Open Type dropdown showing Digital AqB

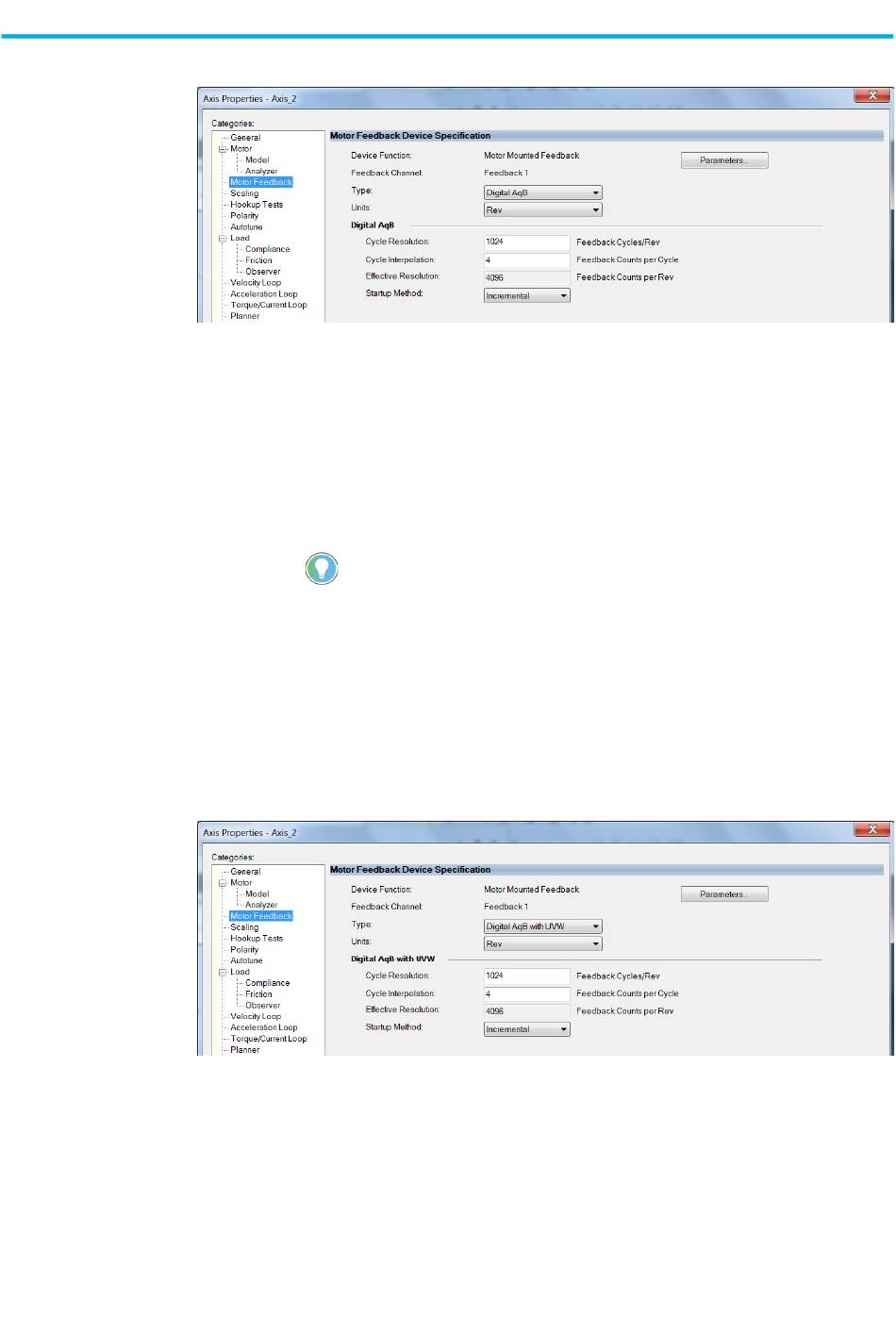click(542, 192)
